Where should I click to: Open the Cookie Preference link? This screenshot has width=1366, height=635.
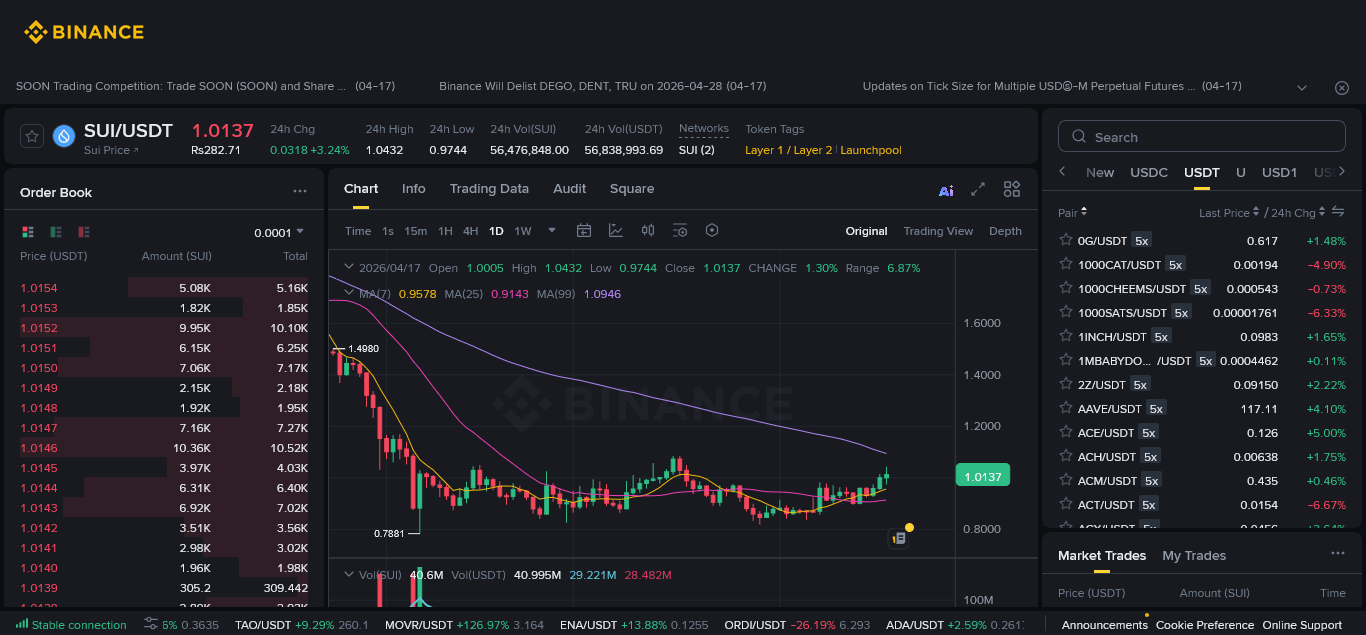1205,625
